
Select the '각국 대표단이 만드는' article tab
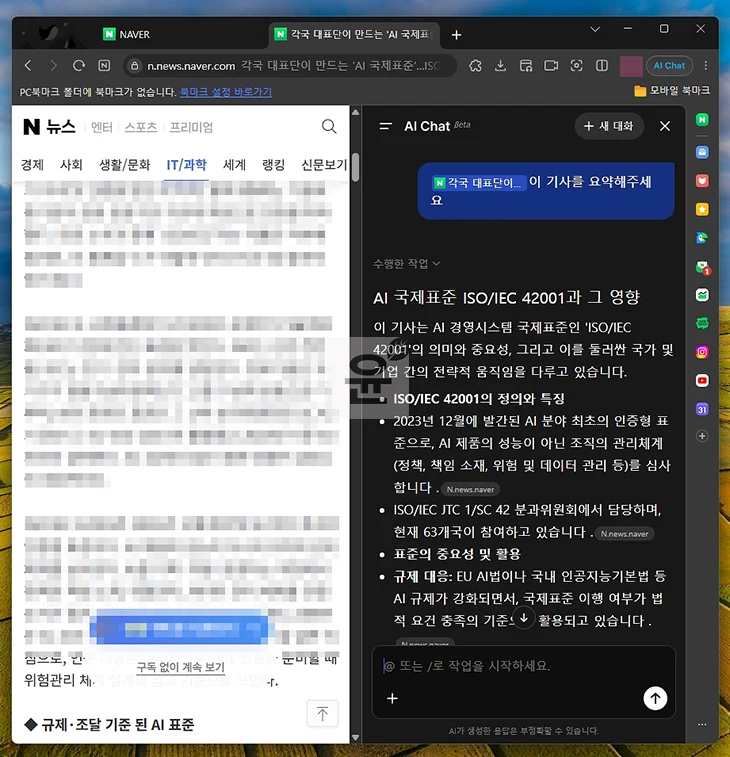point(354,34)
